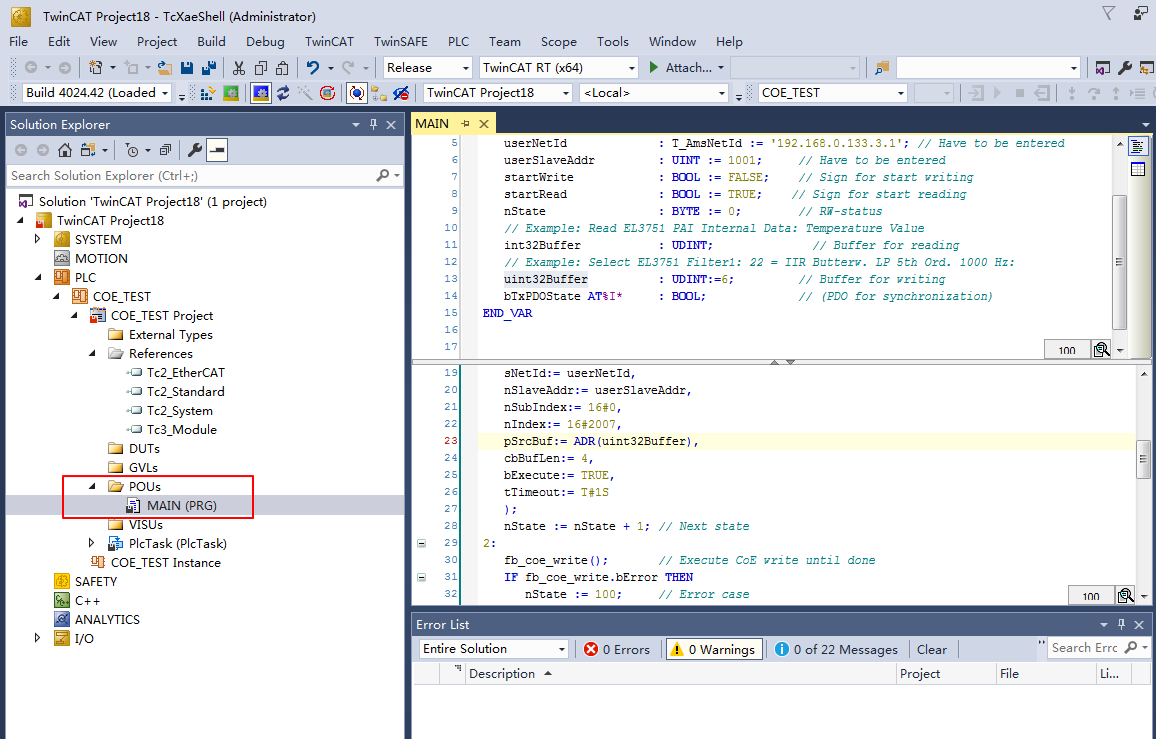Expand the PlcTask (PlcTask) node
This screenshot has height=739, width=1156.
92,544
